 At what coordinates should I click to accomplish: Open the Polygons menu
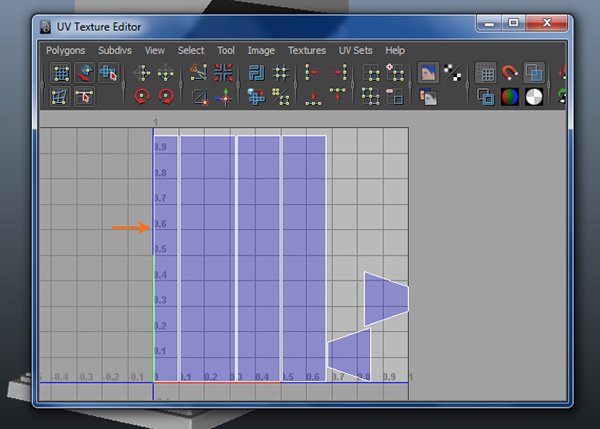[x=65, y=50]
